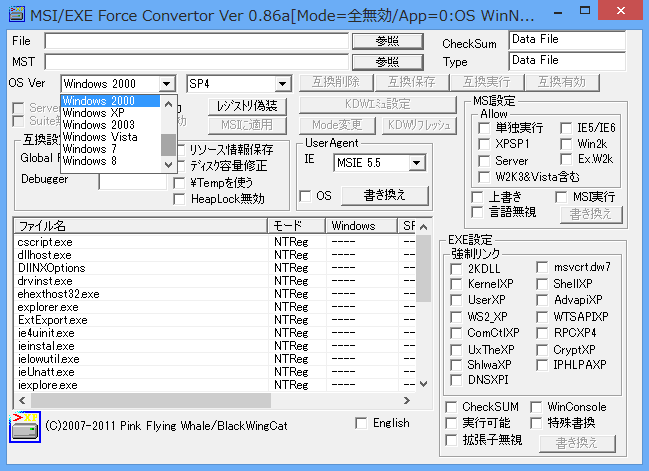Click the OS list scroll-up arrow
The height and width of the screenshot is (471, 649).
click(x=168, y=103)
